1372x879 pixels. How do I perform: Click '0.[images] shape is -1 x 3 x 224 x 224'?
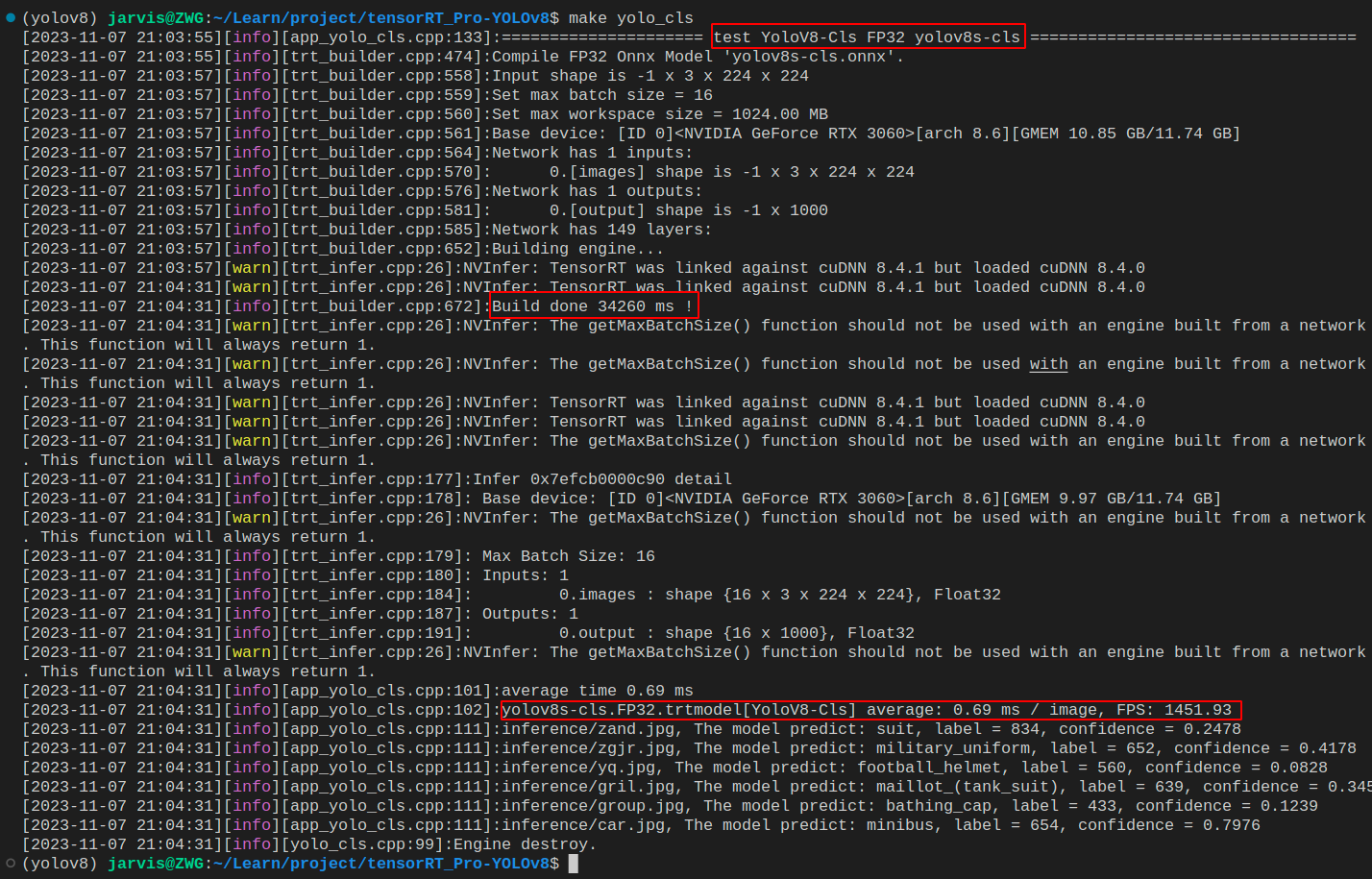click(x=732, y=172)
